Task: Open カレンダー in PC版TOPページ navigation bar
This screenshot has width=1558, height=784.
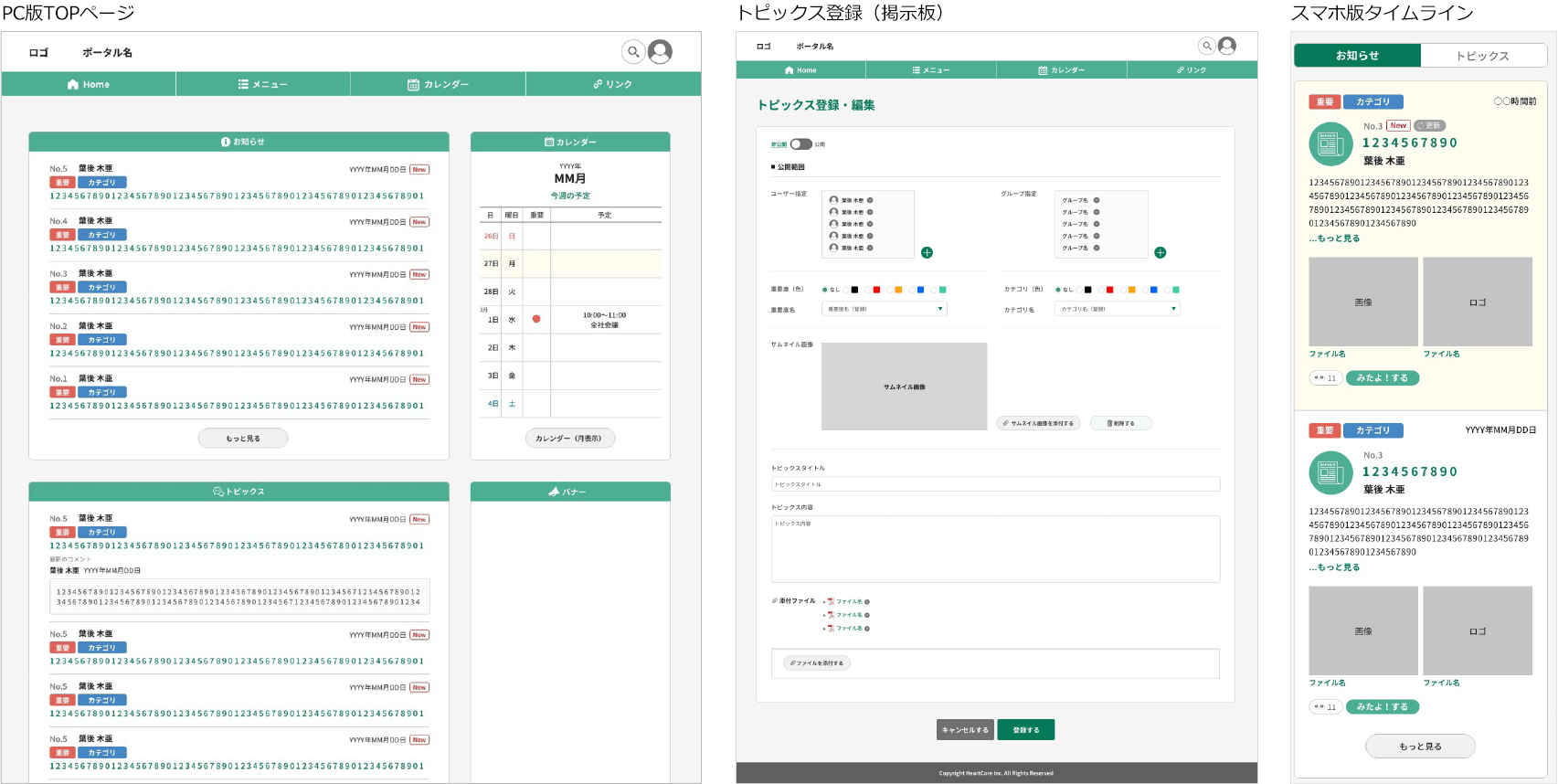Action: [x=438, y=84]
